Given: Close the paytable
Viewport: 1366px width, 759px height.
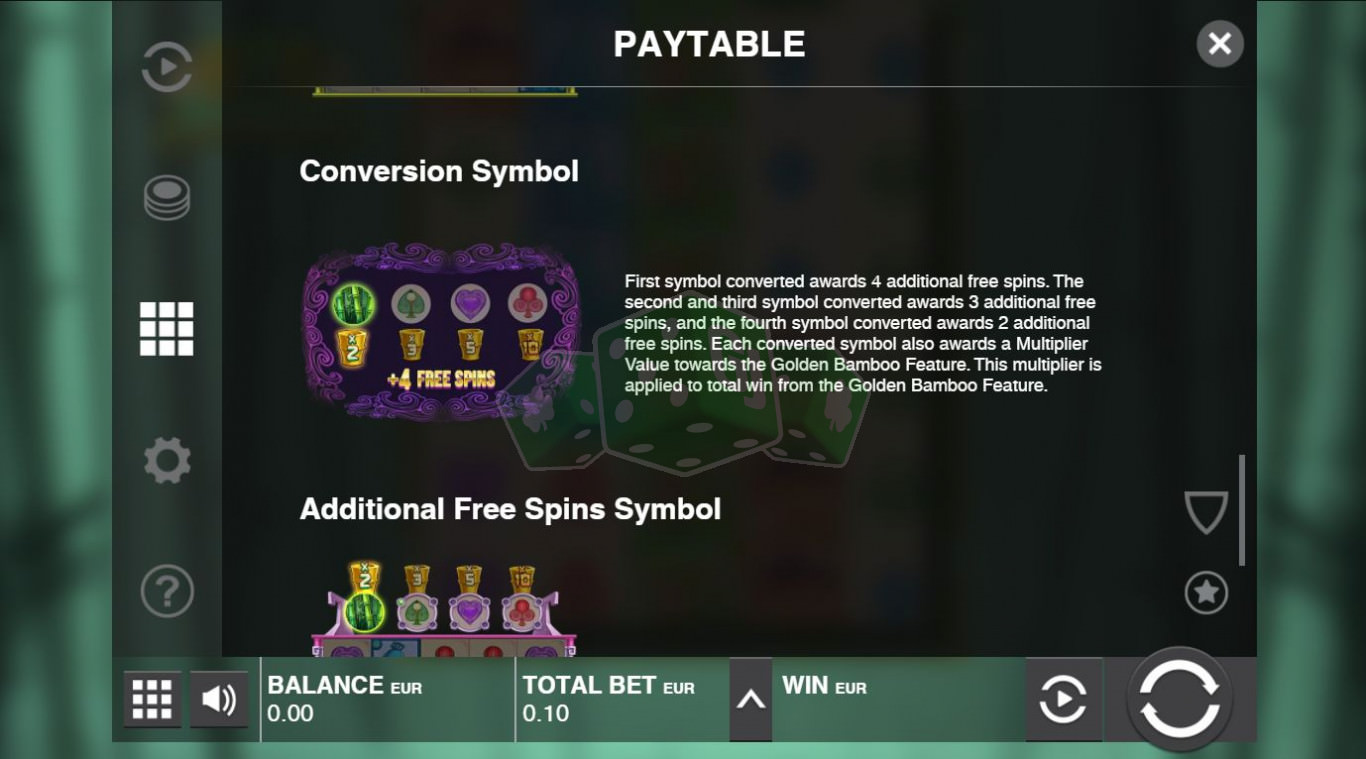Looking at the screenshot, I should 1220,44.
